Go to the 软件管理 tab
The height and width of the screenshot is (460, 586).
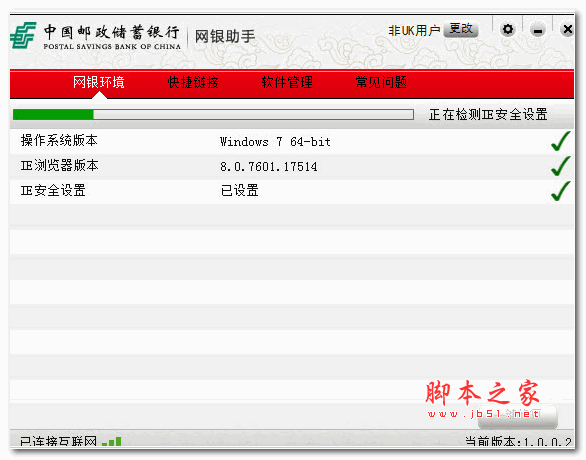click(287, 82)
